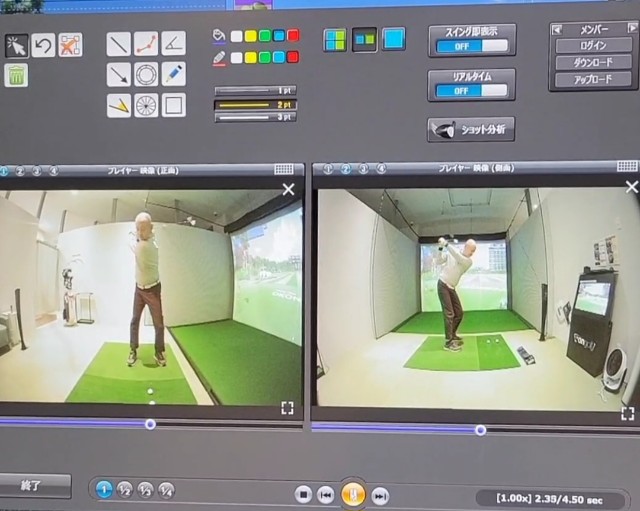Go to next member with right arrow

[632, 28]
